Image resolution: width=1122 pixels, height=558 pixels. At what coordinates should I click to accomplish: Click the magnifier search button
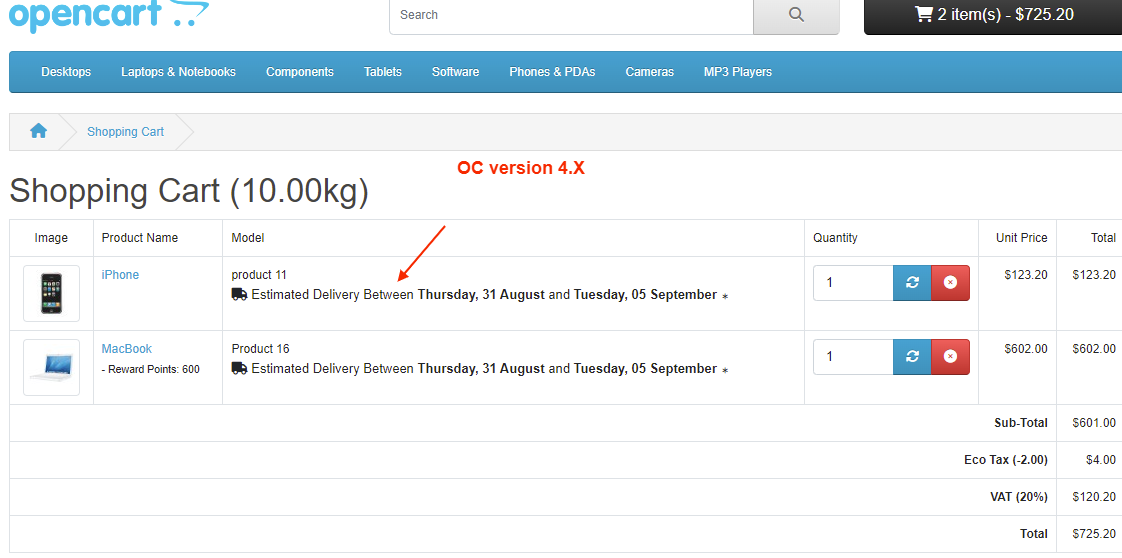coord(796,16)
